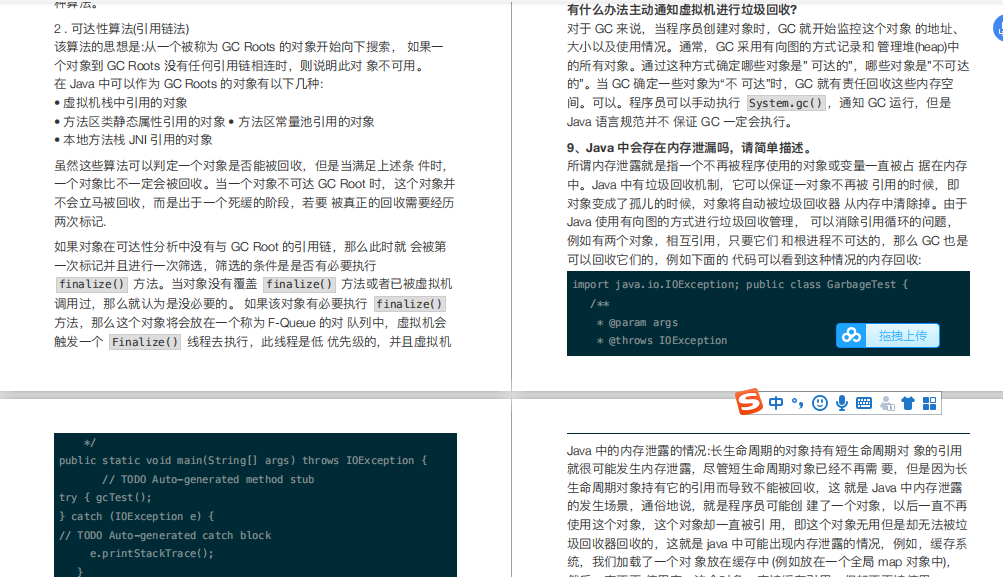
Task: Toggle Chinese punctuation mode in Sogou bar
Action: 797,403
